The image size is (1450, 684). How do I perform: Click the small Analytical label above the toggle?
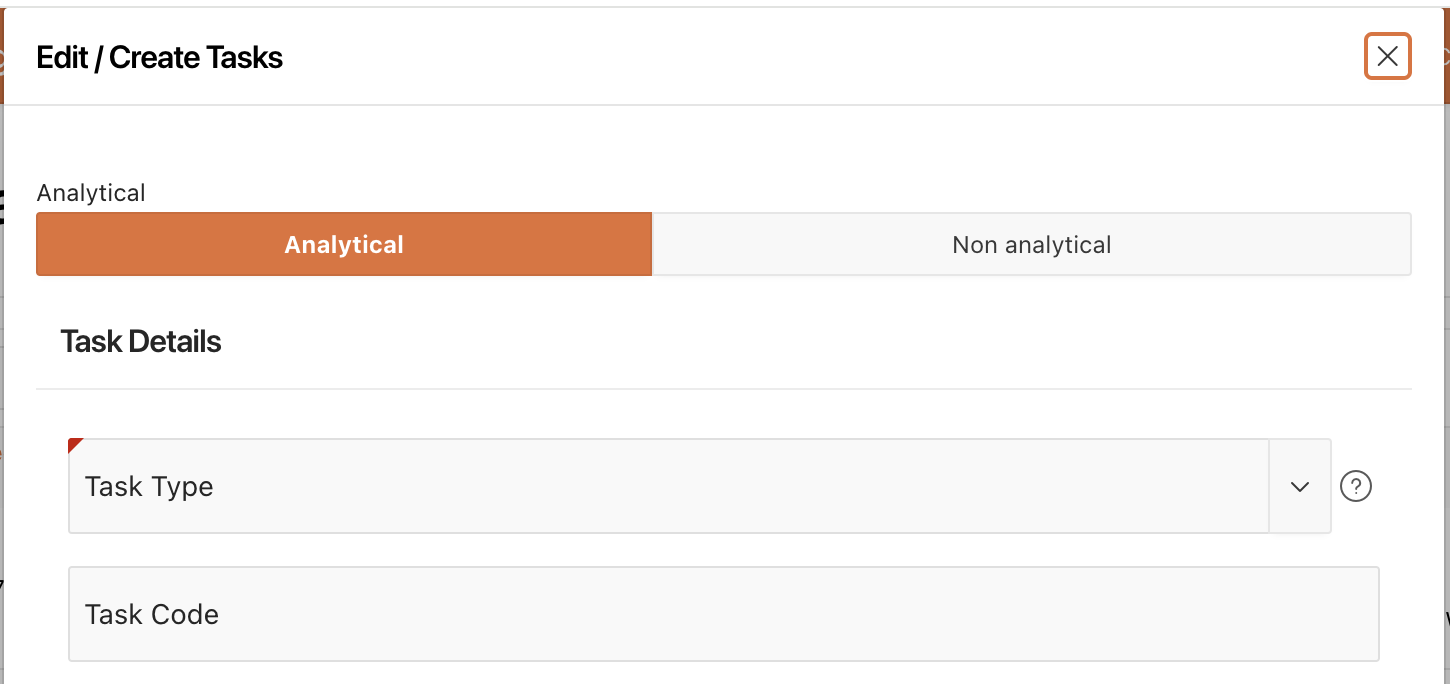pyautogui.click(x=91, y=193)
